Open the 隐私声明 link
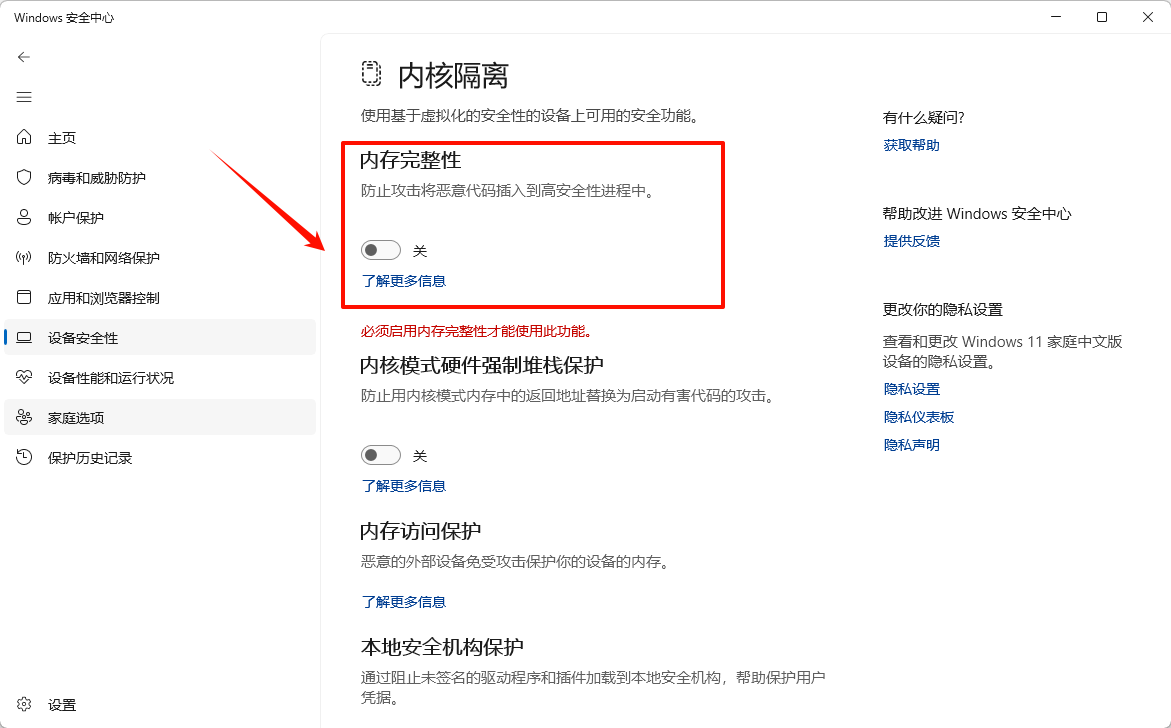The image size is (1171, 728). pyautogui.click(x=911, y=444)
